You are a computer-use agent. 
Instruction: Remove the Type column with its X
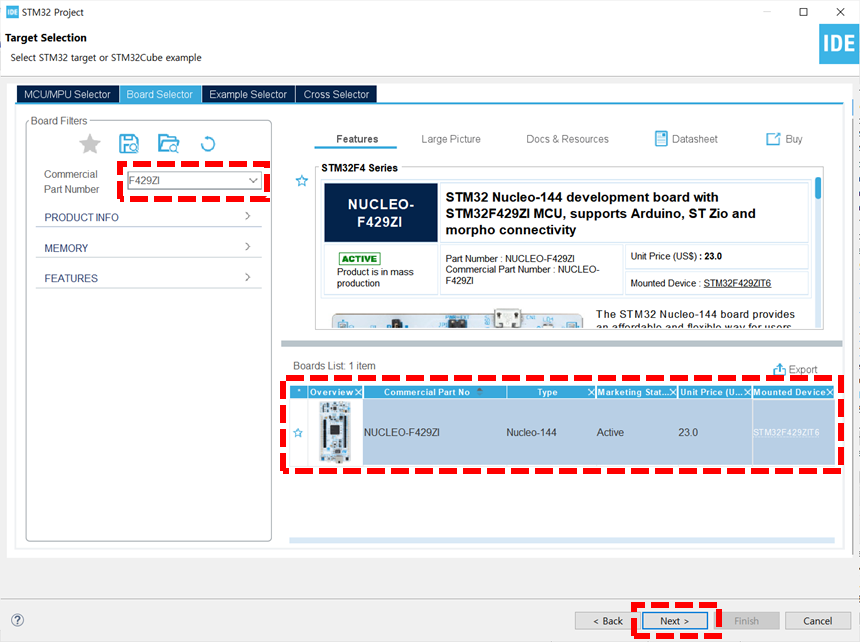point(591,392)
